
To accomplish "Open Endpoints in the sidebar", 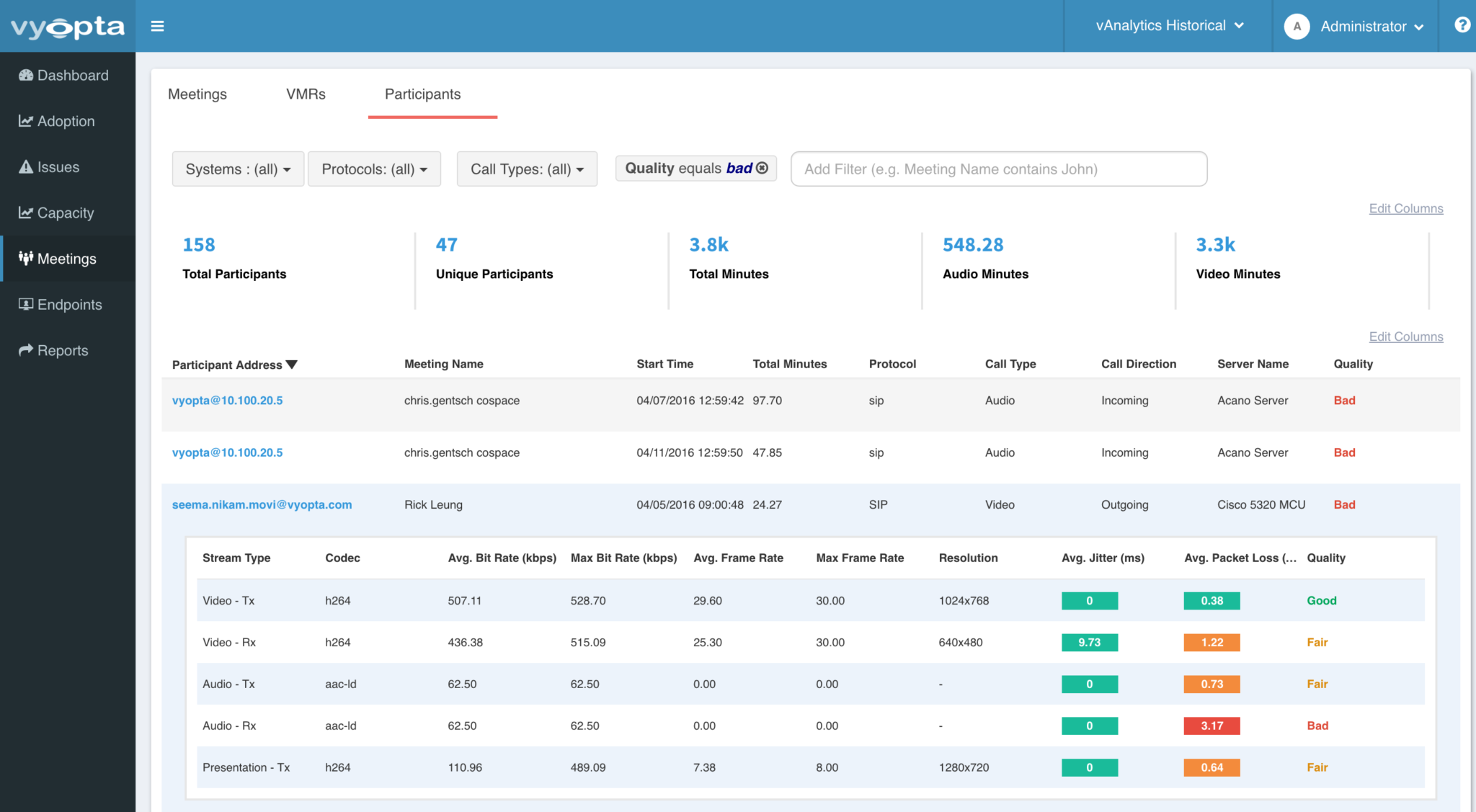I will click(x=68, y=304).
